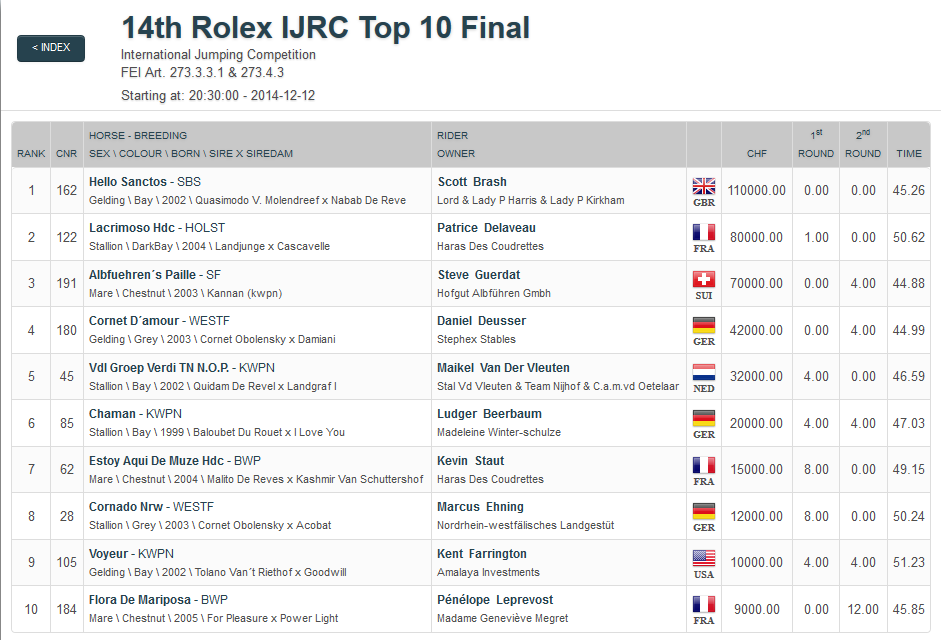Select the TIME column header
The image size is (941, 640).
tap(909, 154)
